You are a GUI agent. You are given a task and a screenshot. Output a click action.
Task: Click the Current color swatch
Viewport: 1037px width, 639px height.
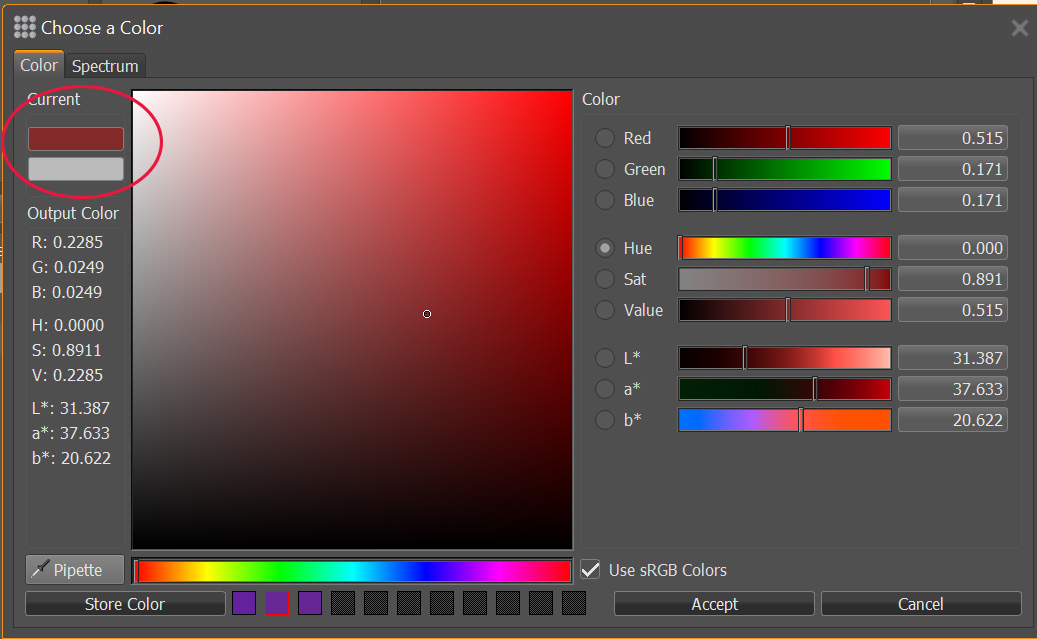(74, 137)
